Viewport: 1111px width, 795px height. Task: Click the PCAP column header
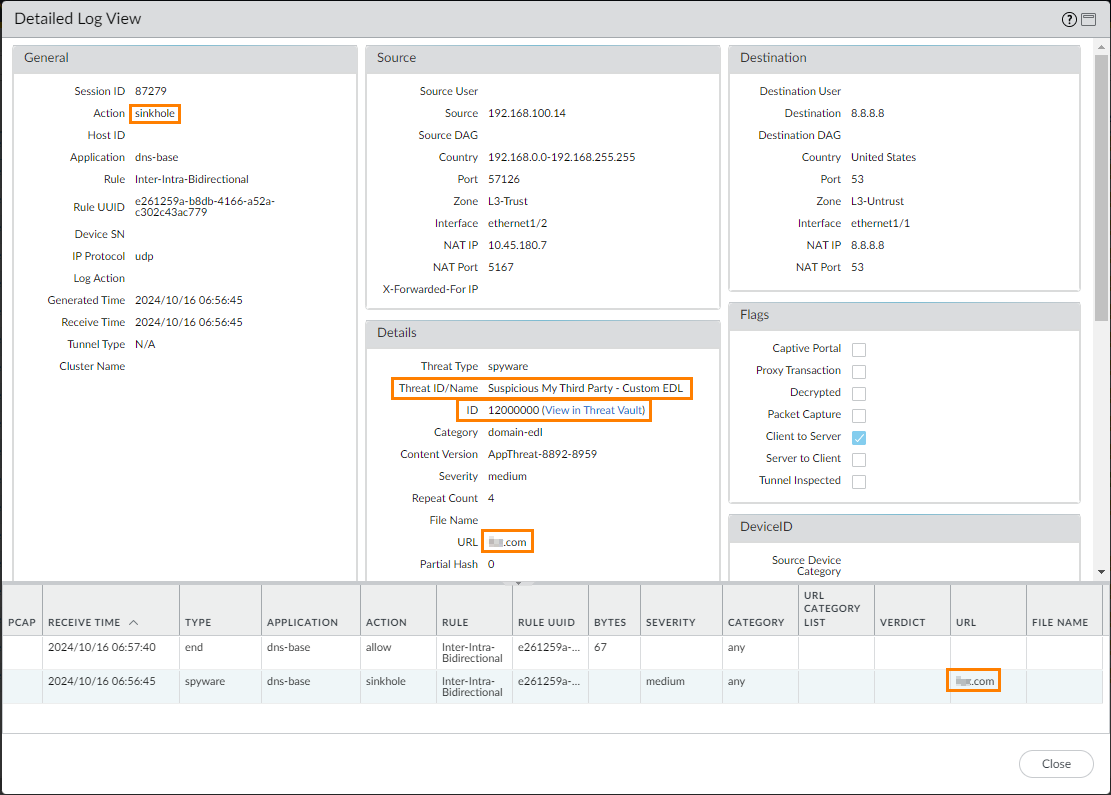click(21, 622)
